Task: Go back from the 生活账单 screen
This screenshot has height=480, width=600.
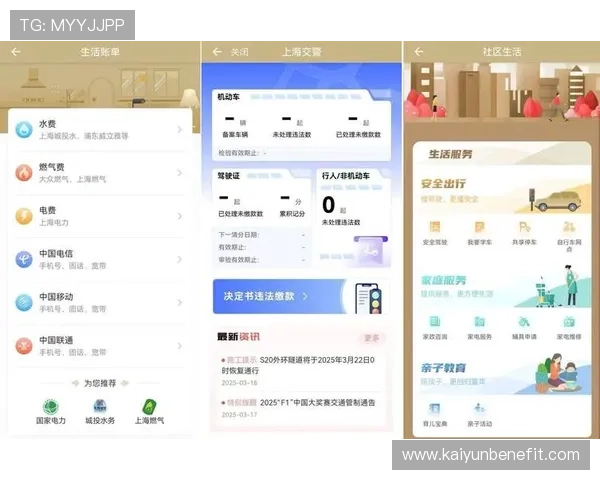Action: (x=16, y=52)
